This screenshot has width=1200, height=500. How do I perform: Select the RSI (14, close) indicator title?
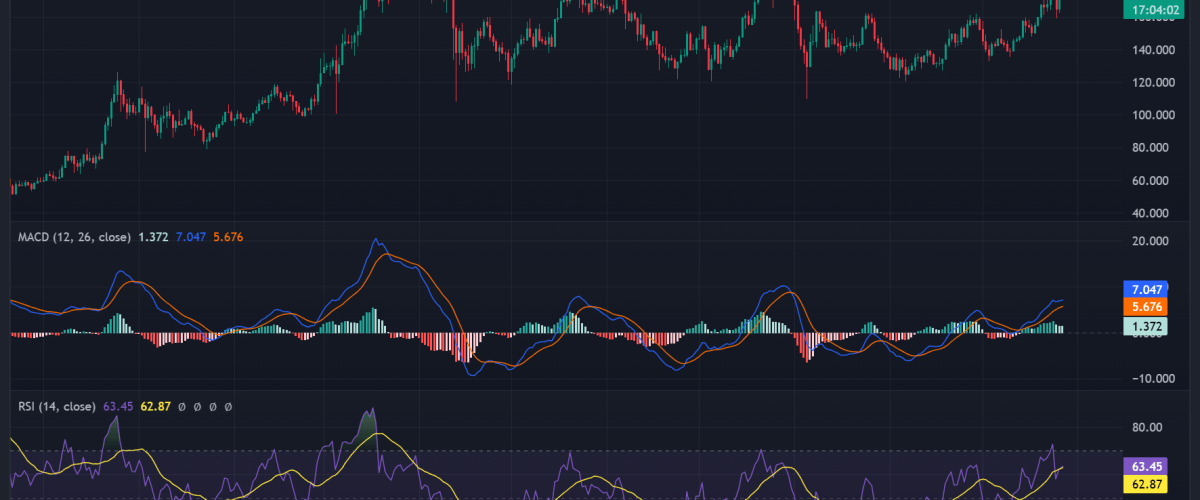pyautogui.click(x=56, y=407)
